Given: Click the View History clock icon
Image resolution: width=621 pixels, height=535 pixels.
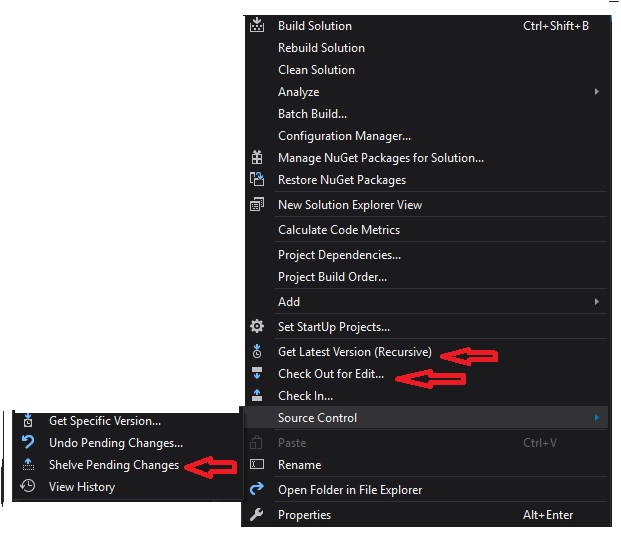Looking at the screenshot, I should coord(28,486).
